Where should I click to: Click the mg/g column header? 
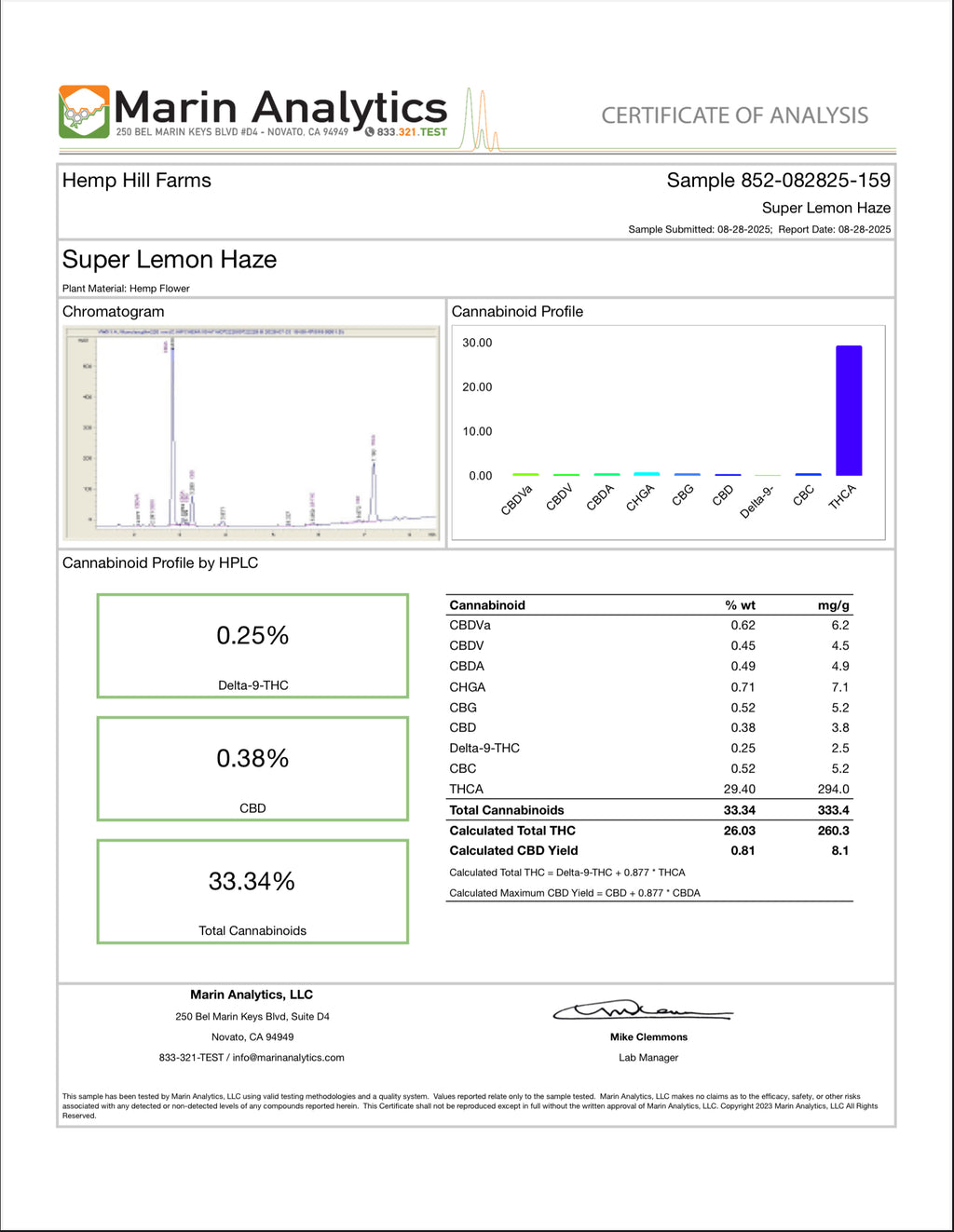point(833,605)
